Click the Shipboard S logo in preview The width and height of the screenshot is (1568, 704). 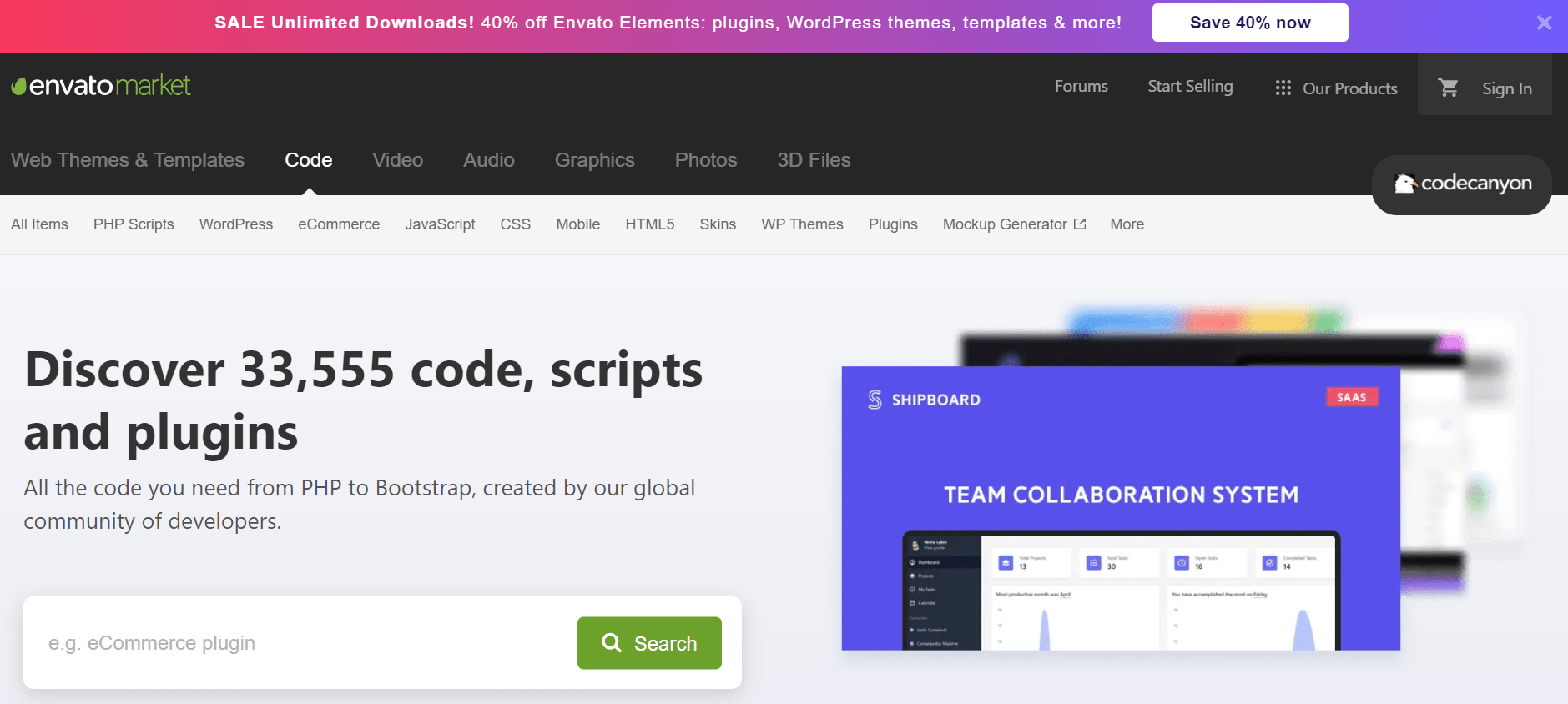pos(875,400)
